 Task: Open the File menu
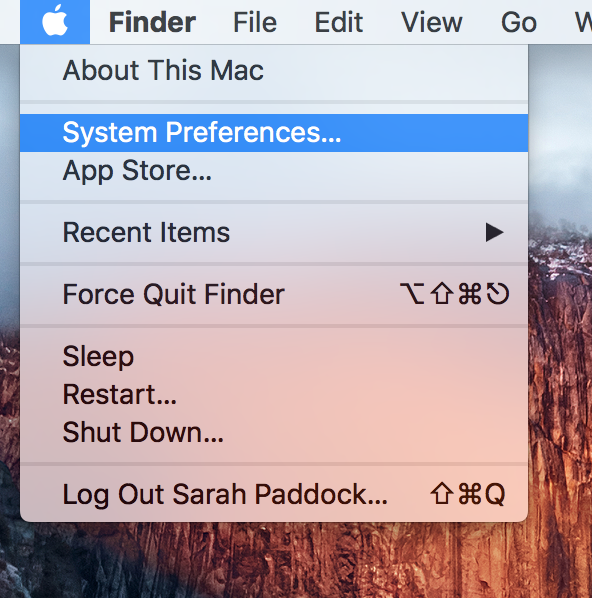click(x=255, y=22)
